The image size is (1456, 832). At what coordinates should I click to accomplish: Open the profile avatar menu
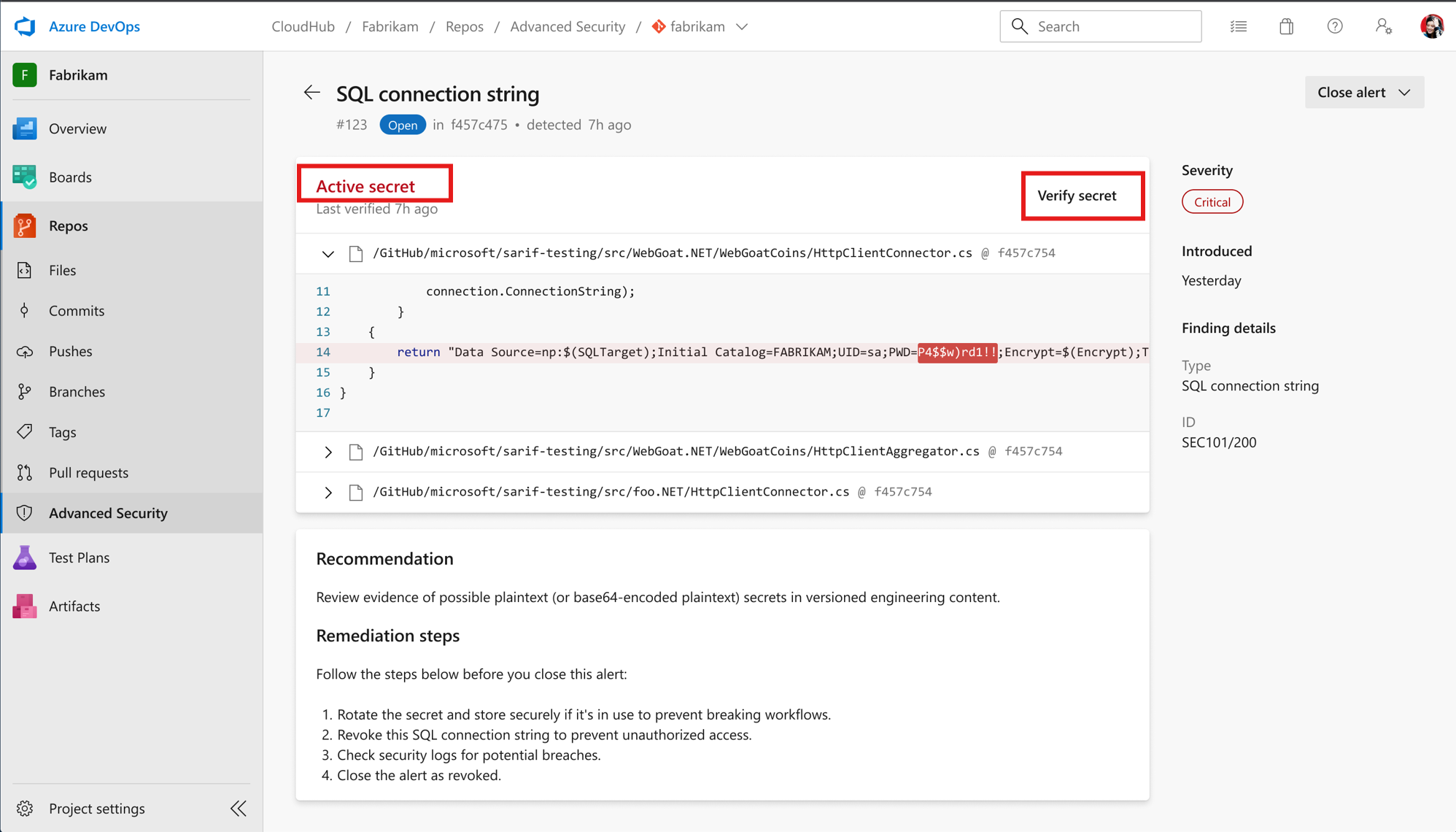[1432, 26]
